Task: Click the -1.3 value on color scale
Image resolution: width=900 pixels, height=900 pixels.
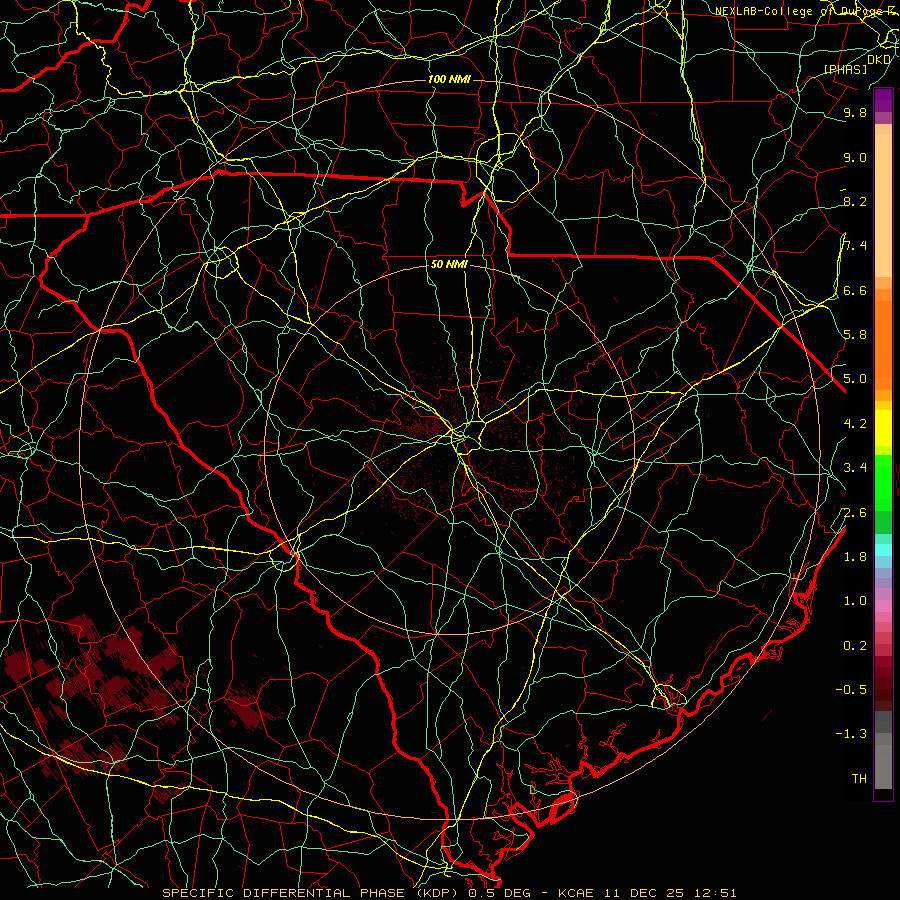Action: (x=851, y=734)
